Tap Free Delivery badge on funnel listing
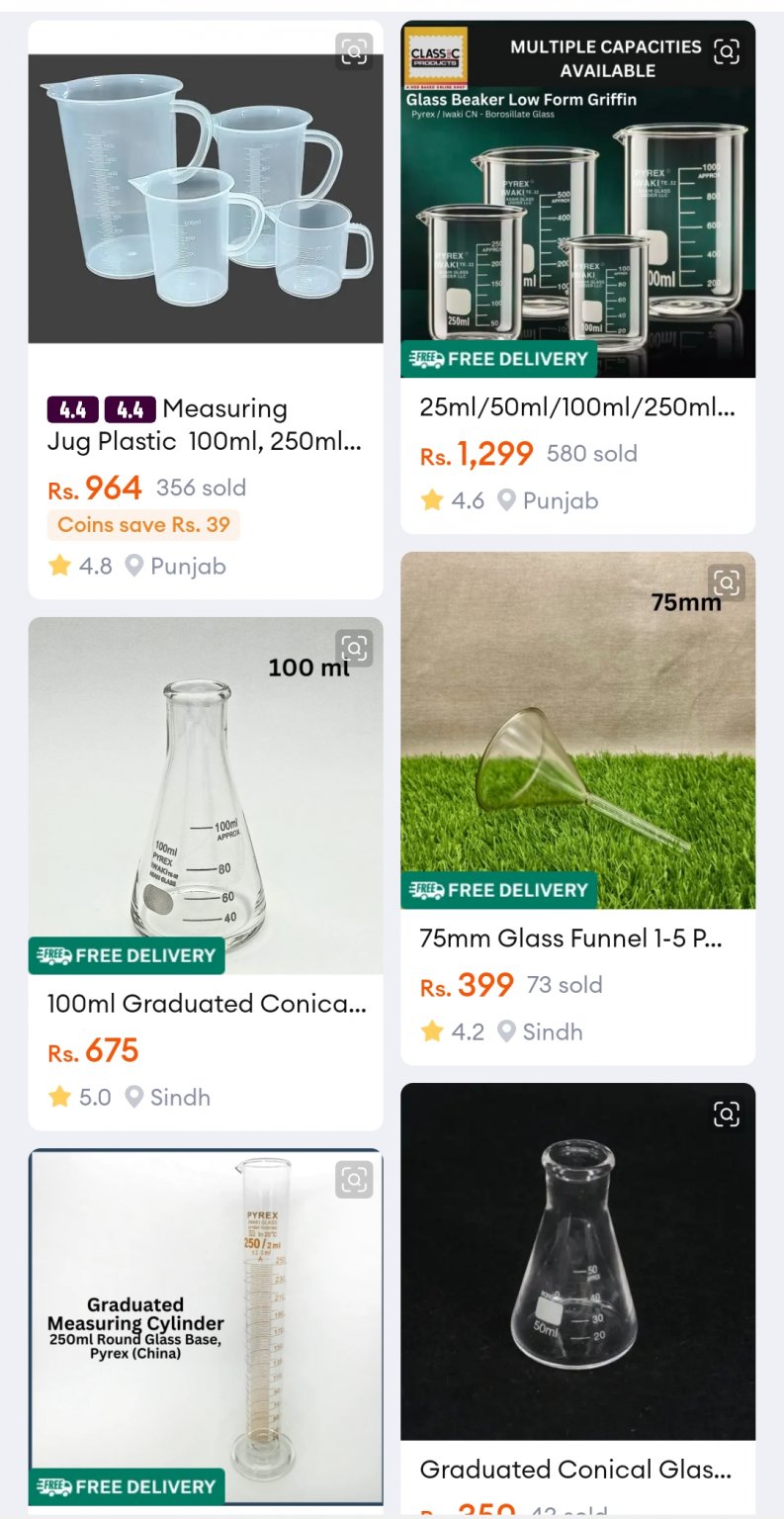 pos(499,890)
